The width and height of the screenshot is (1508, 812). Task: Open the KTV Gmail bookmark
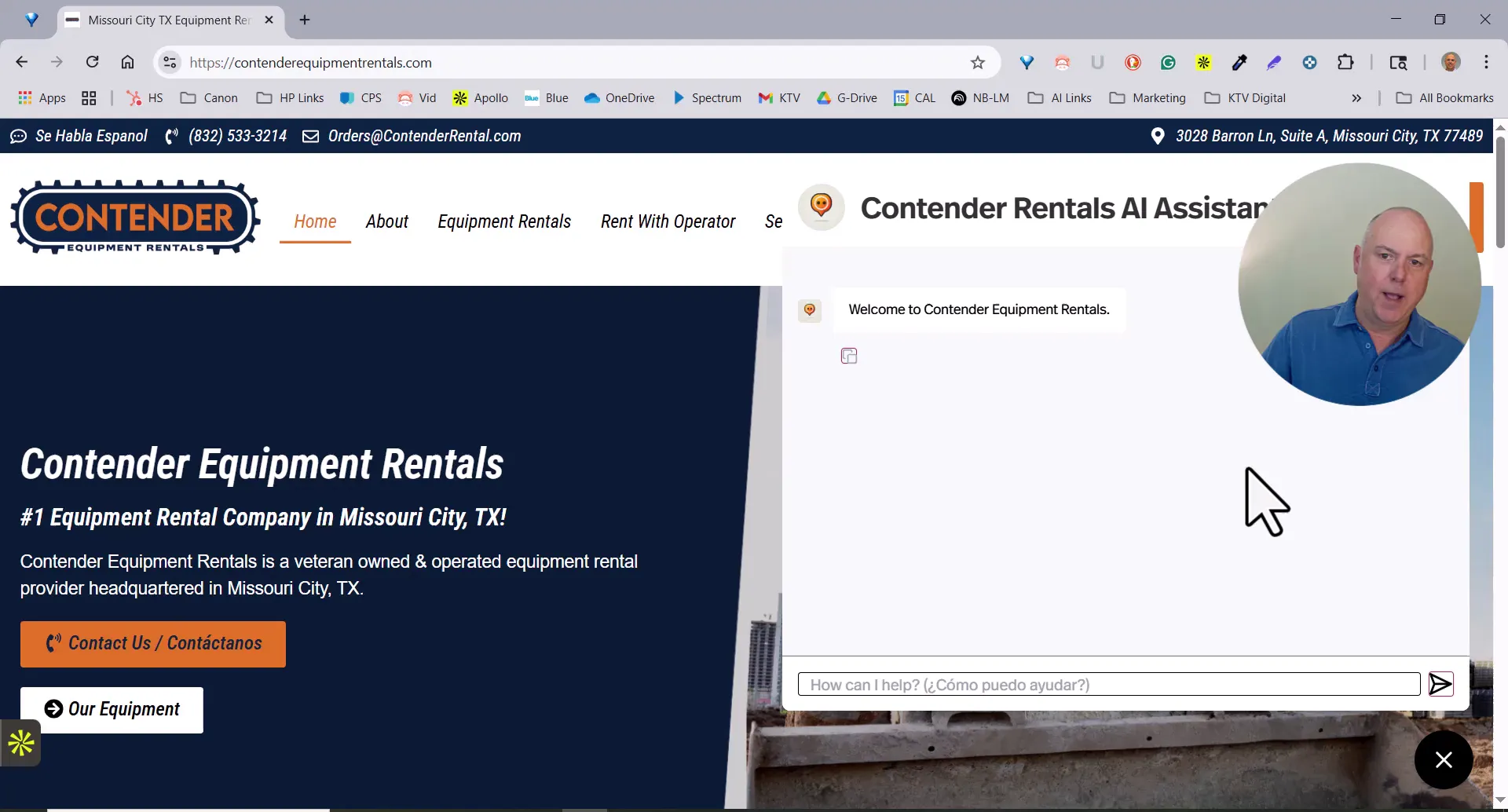click(x=779, y=98)
